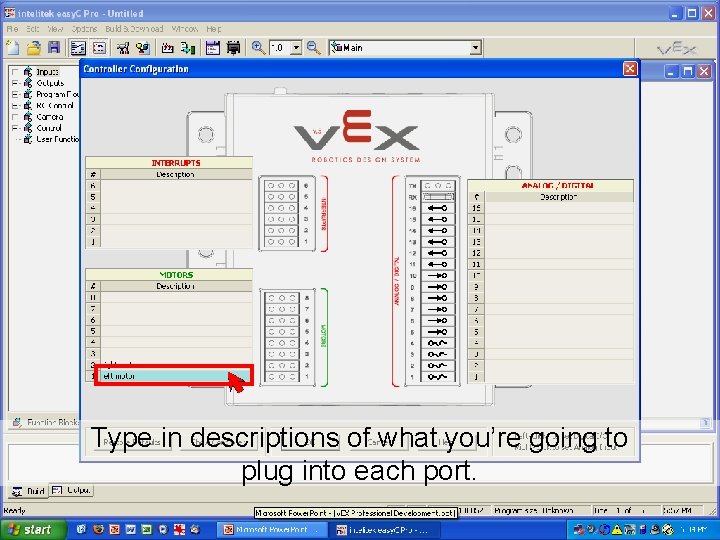720x540 pixels.
Task: Toggle direction of analog/digital port 16 arrow
Action: (437, 208)
